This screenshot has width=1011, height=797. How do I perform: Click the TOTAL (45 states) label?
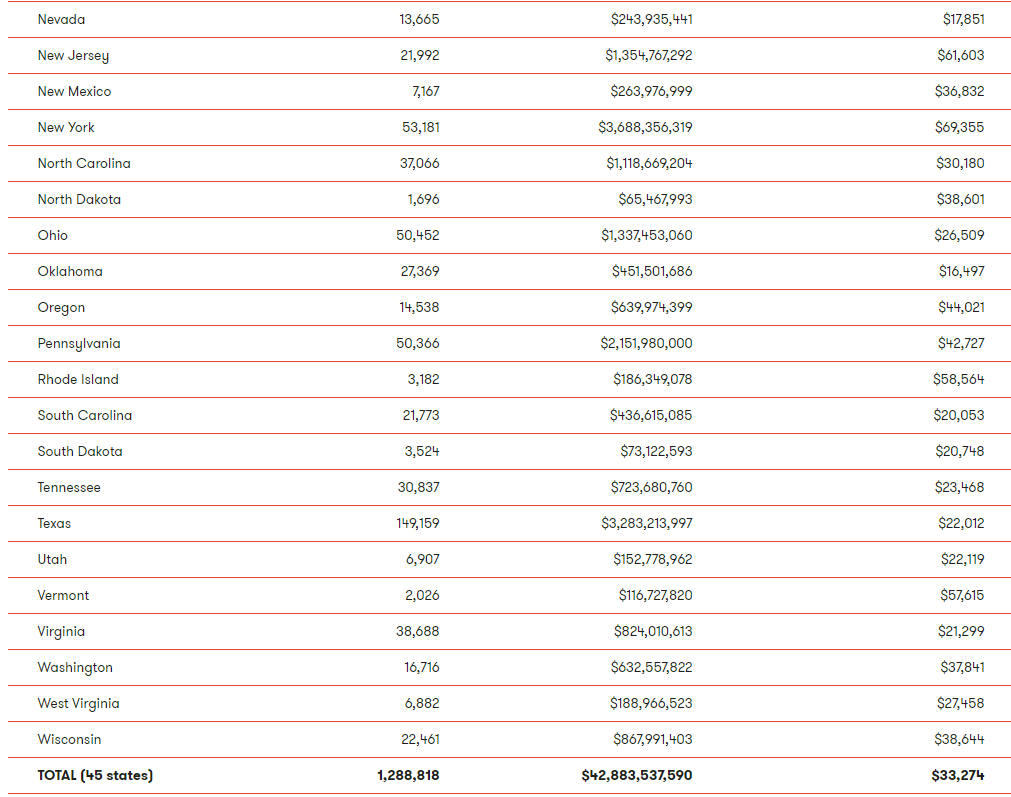point(95,776)
